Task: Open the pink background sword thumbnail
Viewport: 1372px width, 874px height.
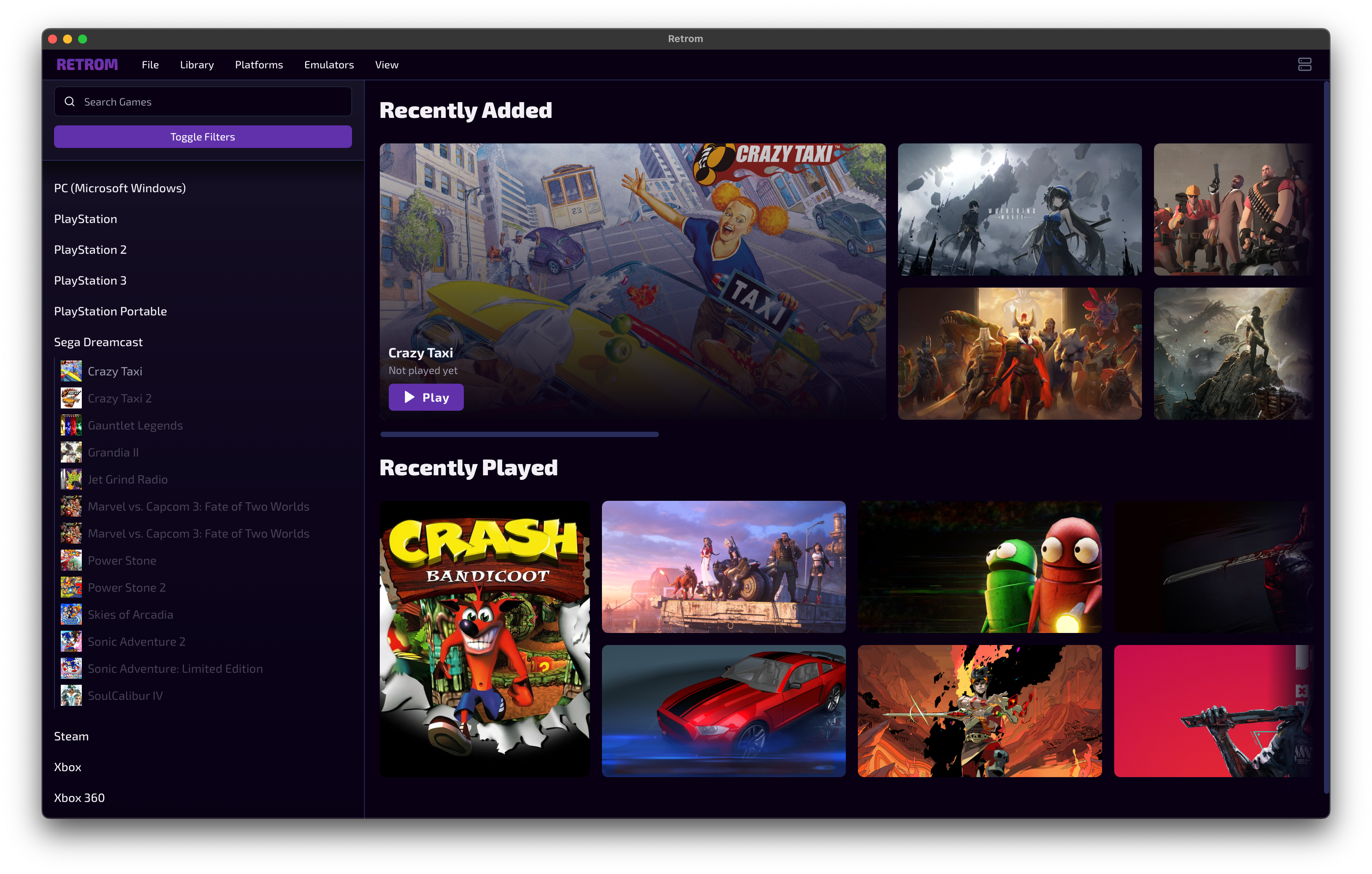Action: [1214, 711]
